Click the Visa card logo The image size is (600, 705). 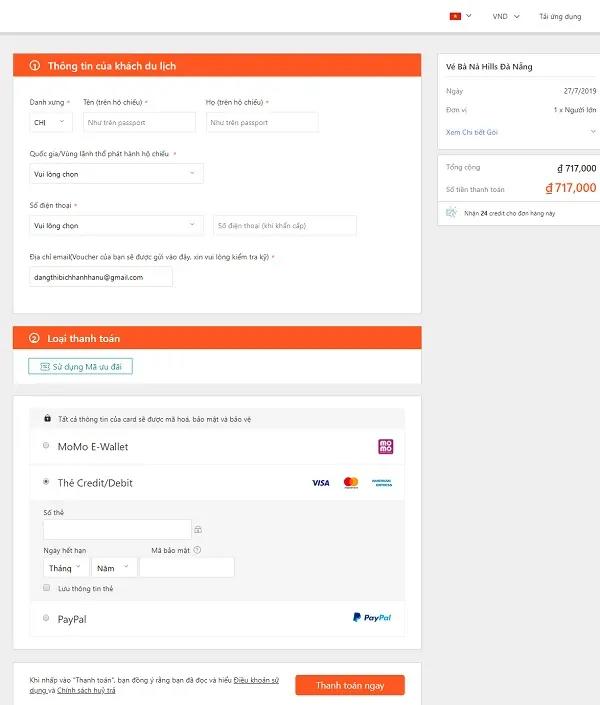[321, 483]
